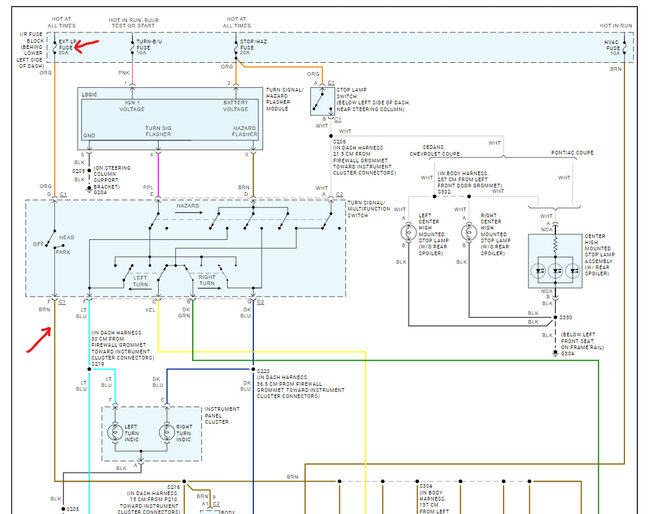Select 'TURN SIGNAL/HAZARD FLASHER MODULE' caption
Viewport: 650px width, 514px height.
click(284, 99)
